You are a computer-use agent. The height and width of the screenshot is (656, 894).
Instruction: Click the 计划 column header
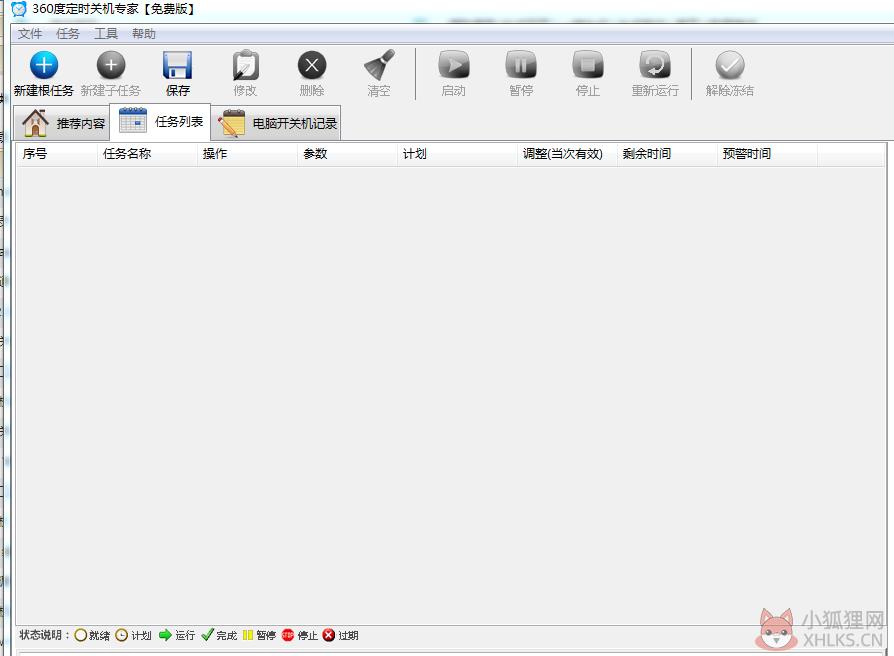tap(457, 154)
